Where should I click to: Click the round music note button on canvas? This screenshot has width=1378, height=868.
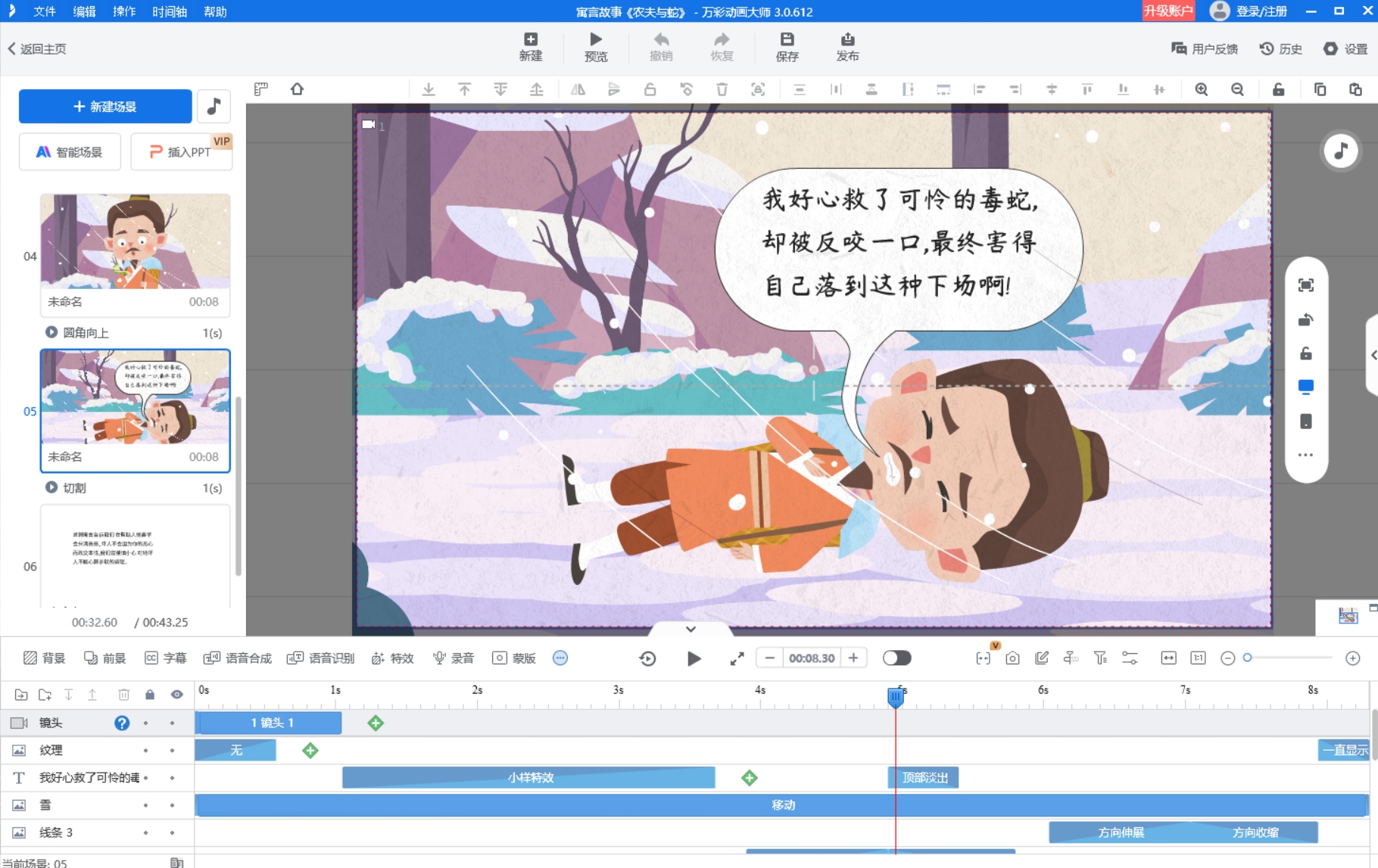1341,151
